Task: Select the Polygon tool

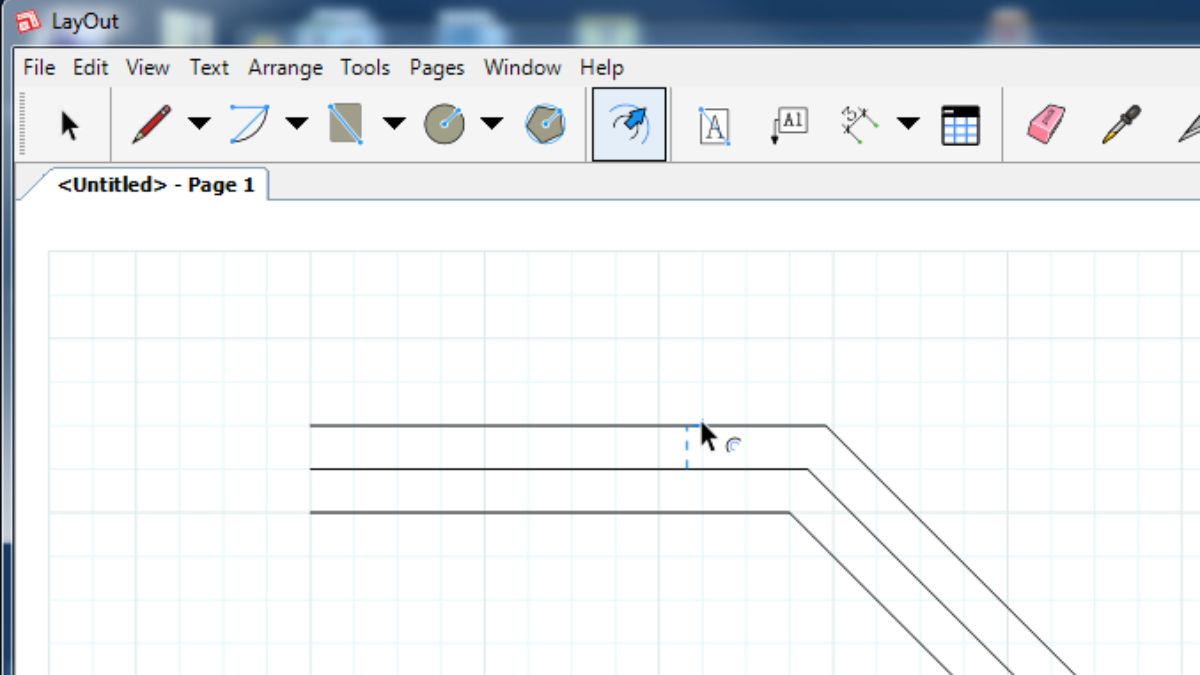Action: (x=544, y=124)
